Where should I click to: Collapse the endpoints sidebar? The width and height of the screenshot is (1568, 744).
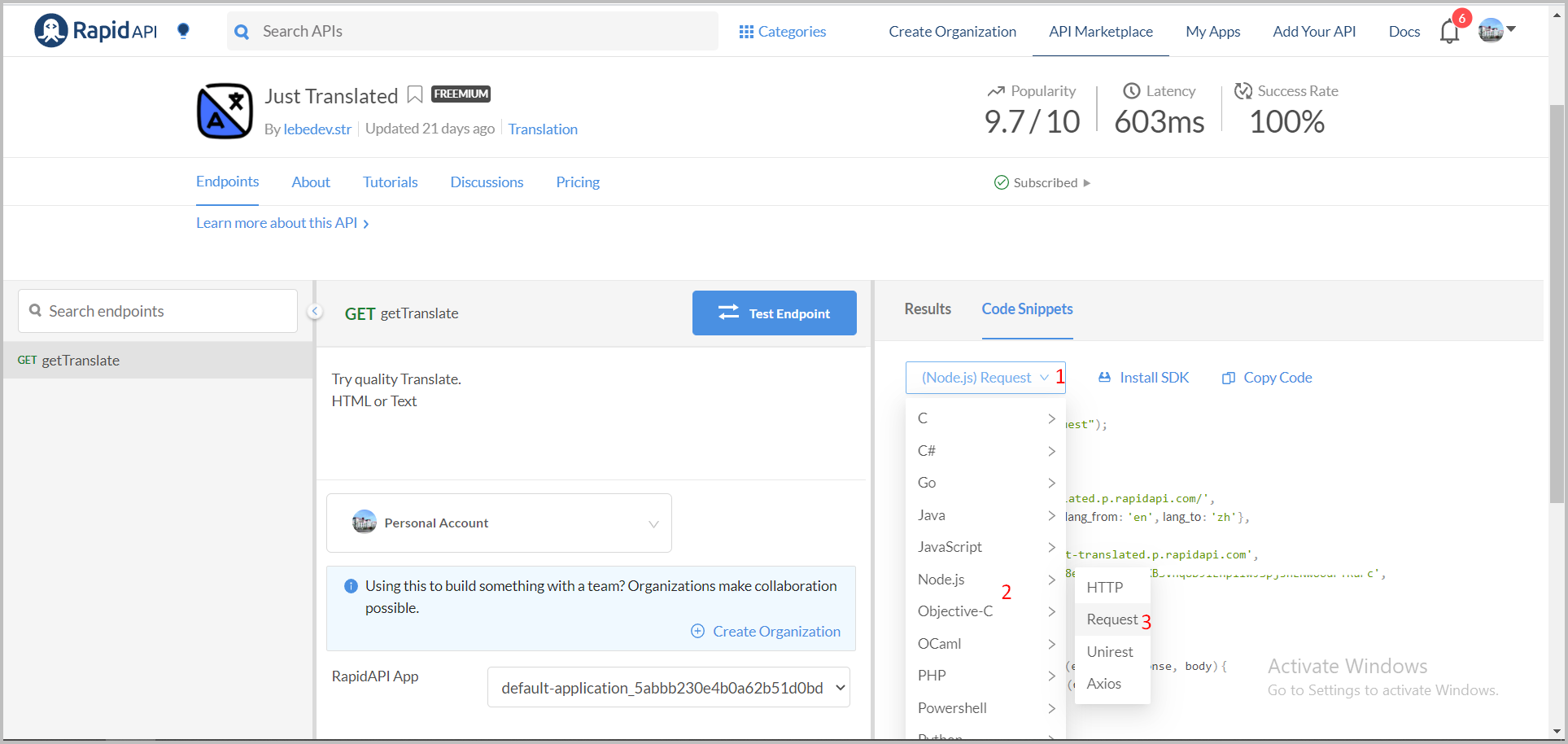[315, 312]
